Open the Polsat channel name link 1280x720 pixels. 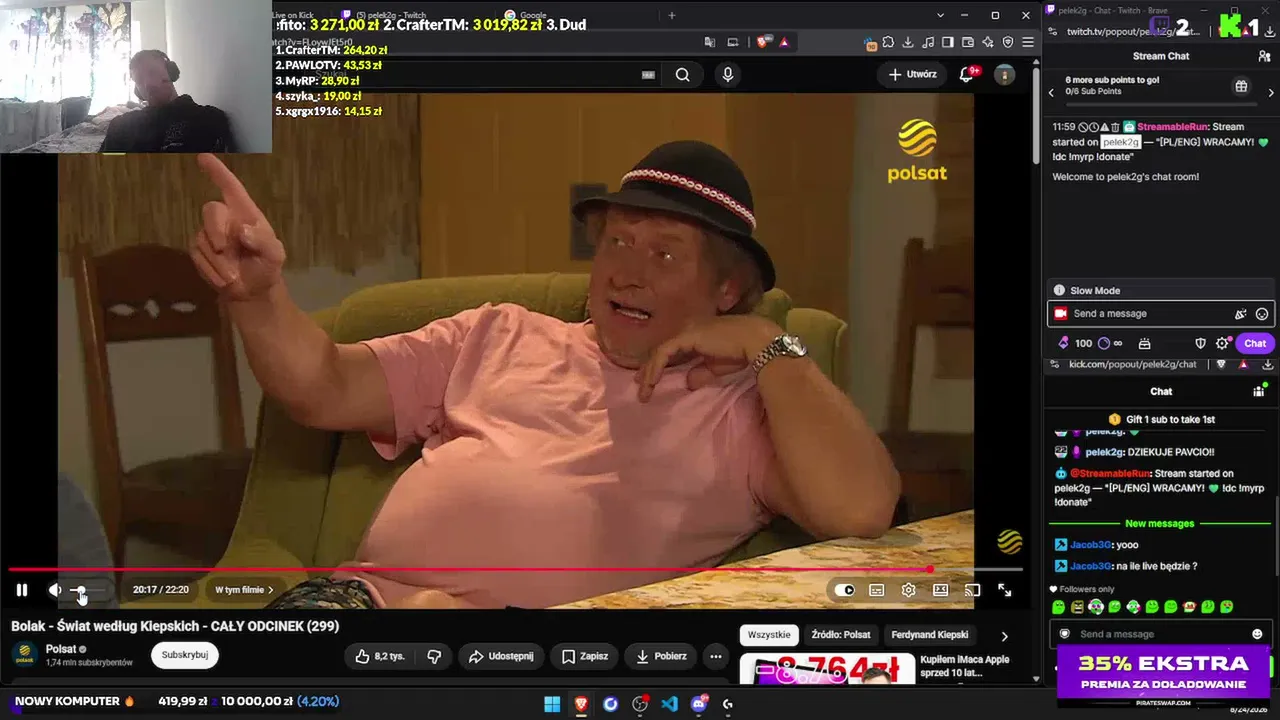[x=61, y=649]
